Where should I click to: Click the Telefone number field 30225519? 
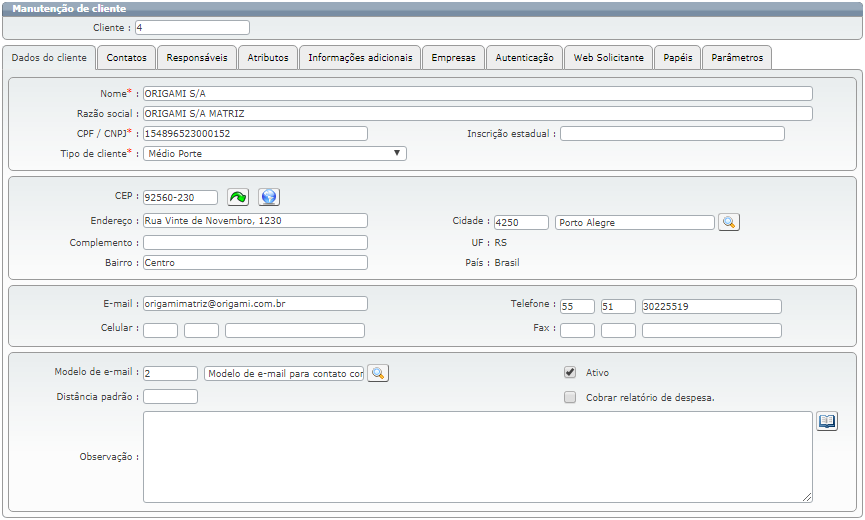pos(712,307)
